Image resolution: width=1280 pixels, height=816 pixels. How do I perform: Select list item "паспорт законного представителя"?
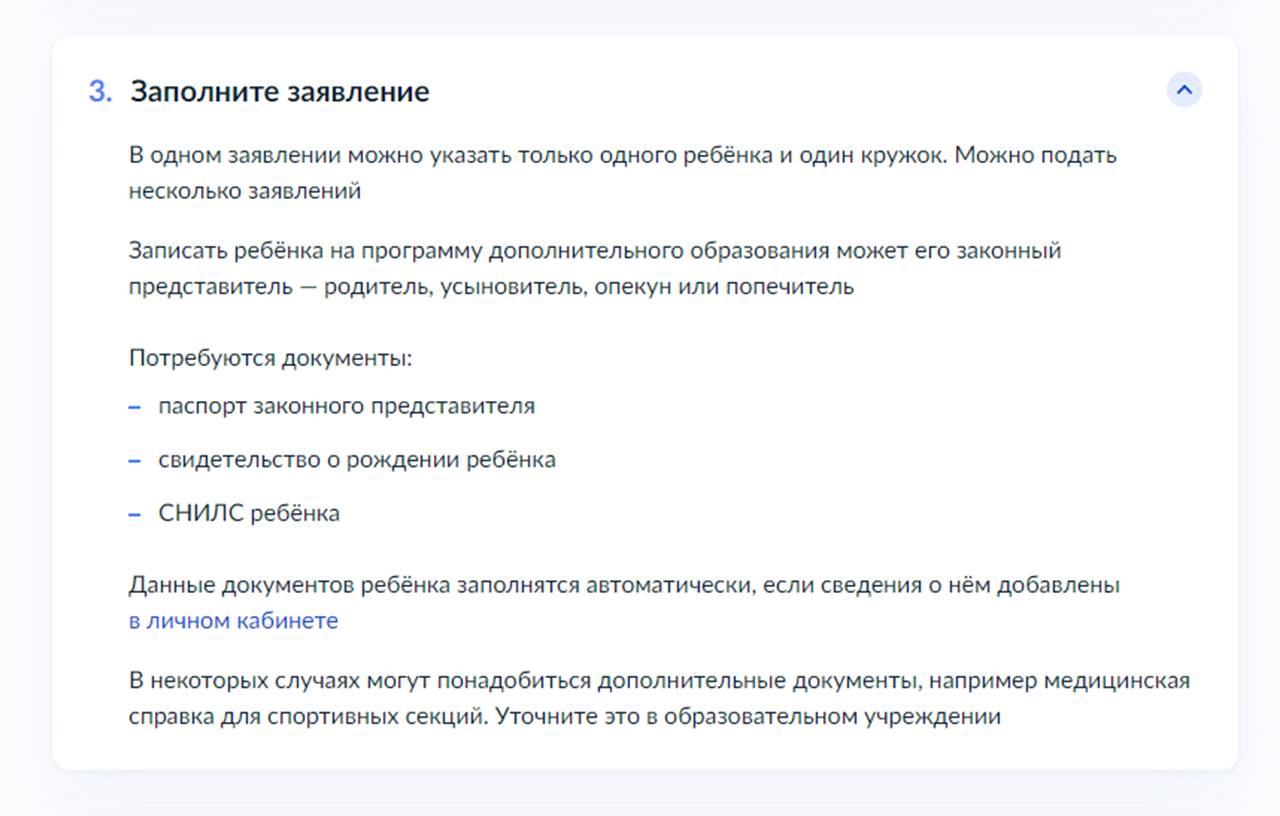(346, 406)
